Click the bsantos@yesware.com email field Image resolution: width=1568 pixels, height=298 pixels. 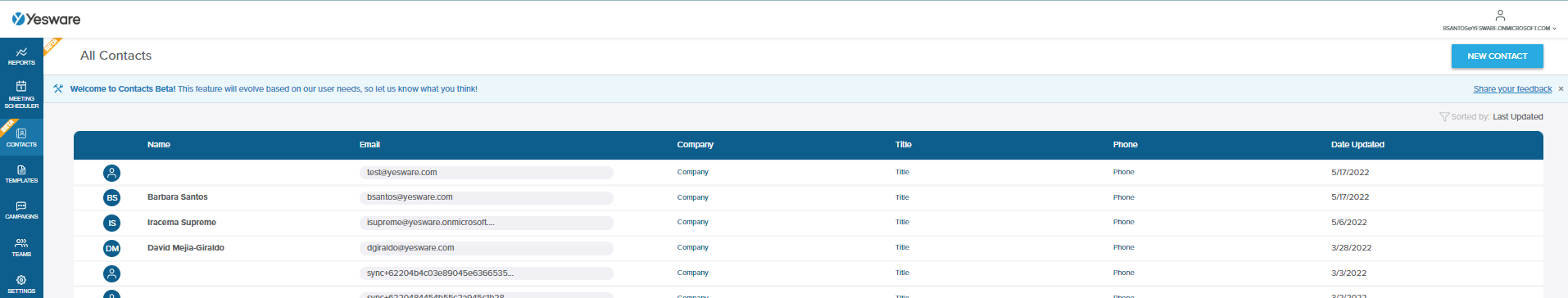coord(487,197)
